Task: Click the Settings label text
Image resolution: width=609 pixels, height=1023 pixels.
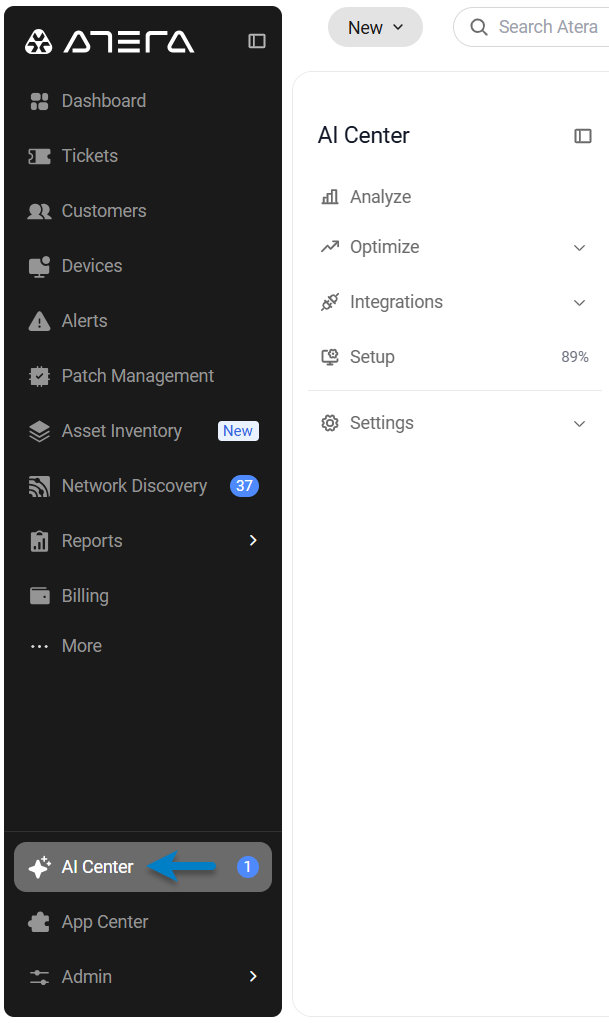Action: click(x=382, y=423)
